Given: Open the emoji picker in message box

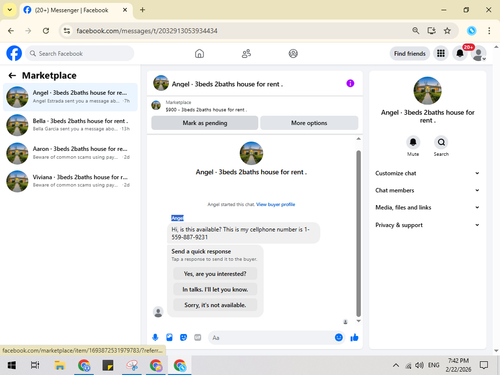Looking at the screenshot, I should tap(339, 337).
